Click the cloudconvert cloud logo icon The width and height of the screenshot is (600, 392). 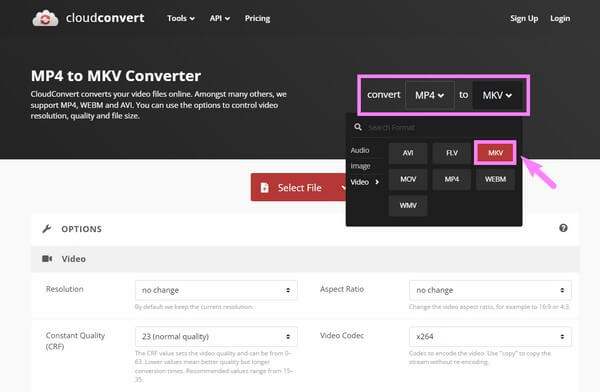(x=45, y=18)
